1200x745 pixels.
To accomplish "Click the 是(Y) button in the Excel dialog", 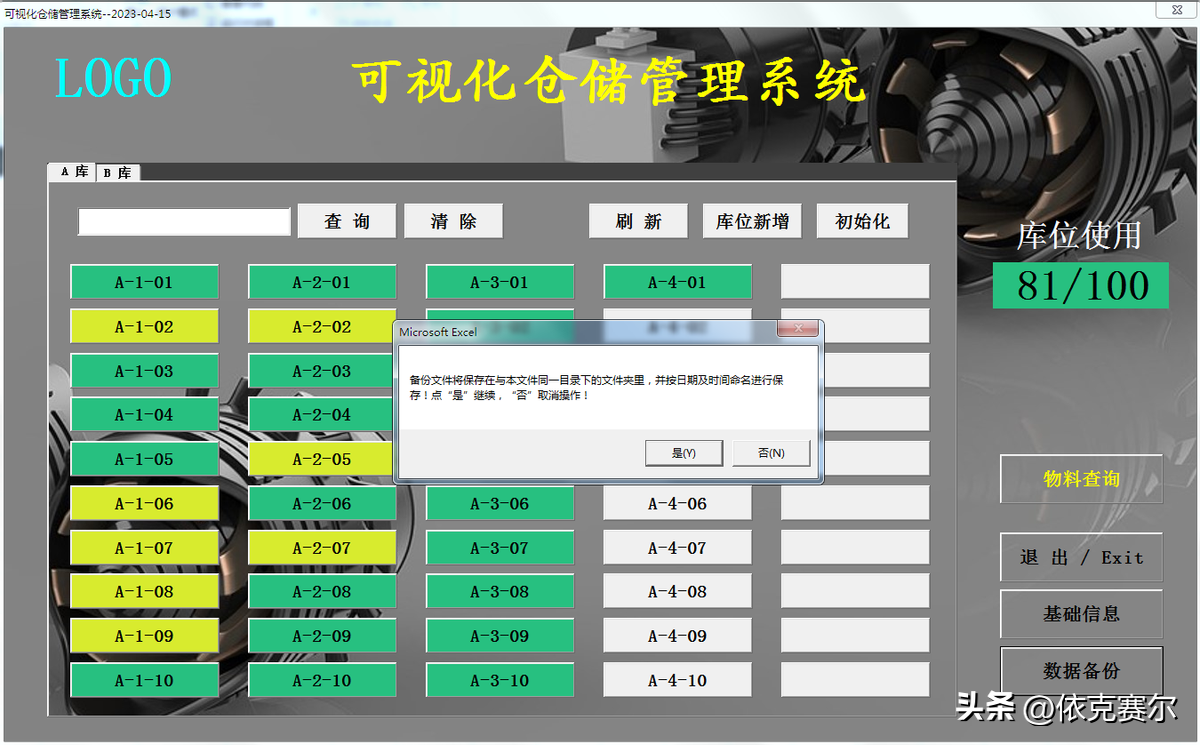I will point(684,453).
